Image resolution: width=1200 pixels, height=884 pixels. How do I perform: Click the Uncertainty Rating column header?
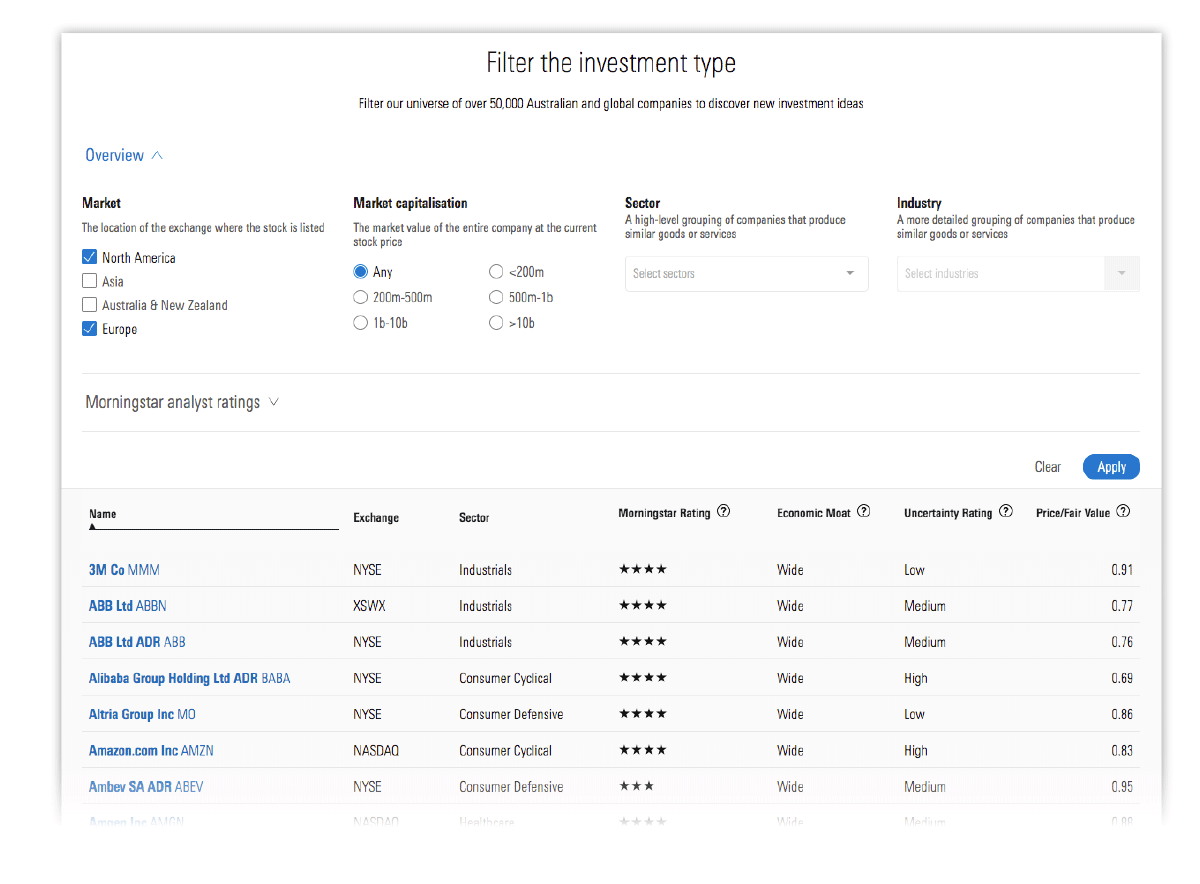[x=948, y=513]
